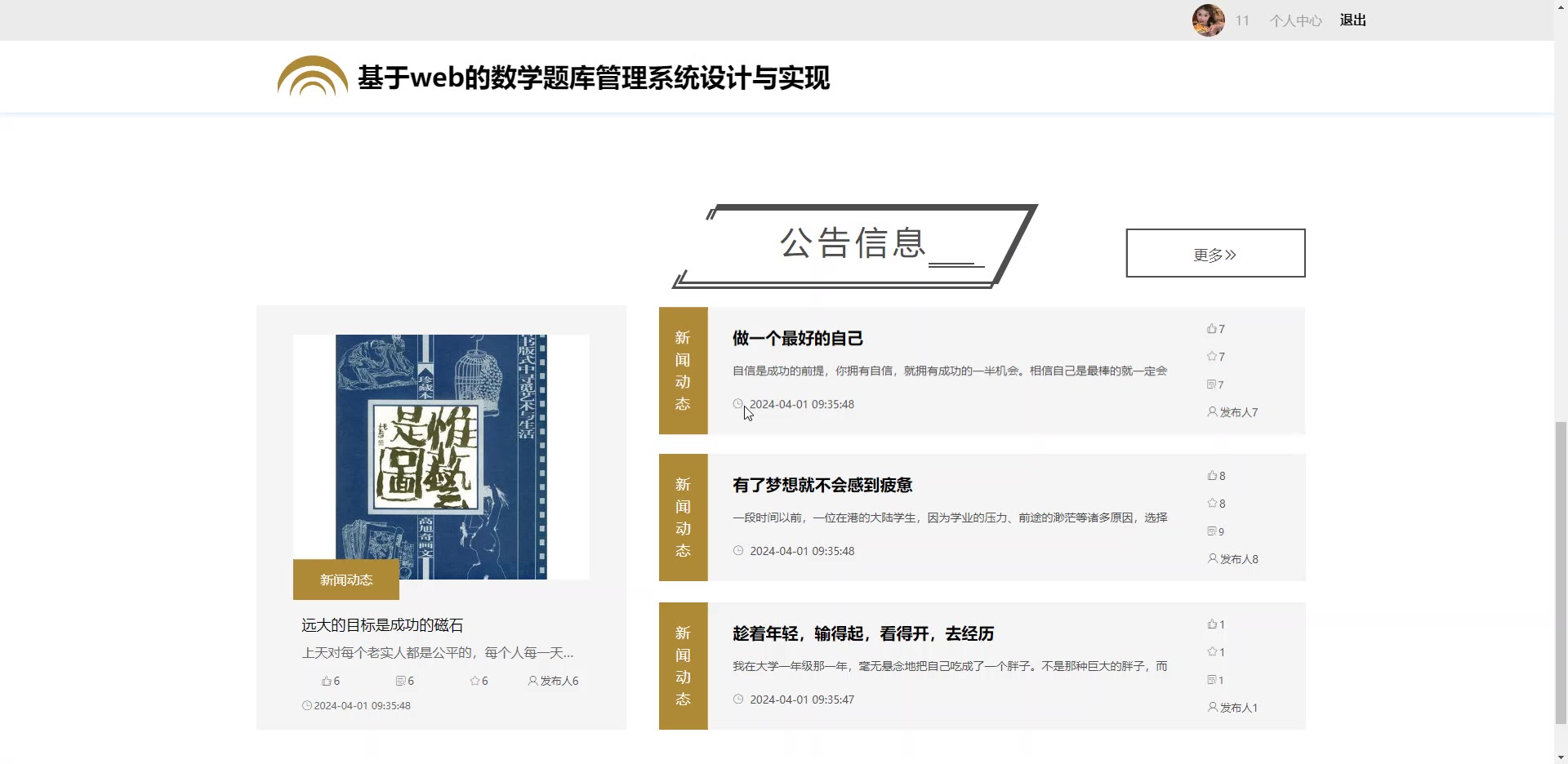The height and width of the screenshot is (764, 1568).
Task: Click star icon on 远大的目标 card
Action: pos(474,681)
